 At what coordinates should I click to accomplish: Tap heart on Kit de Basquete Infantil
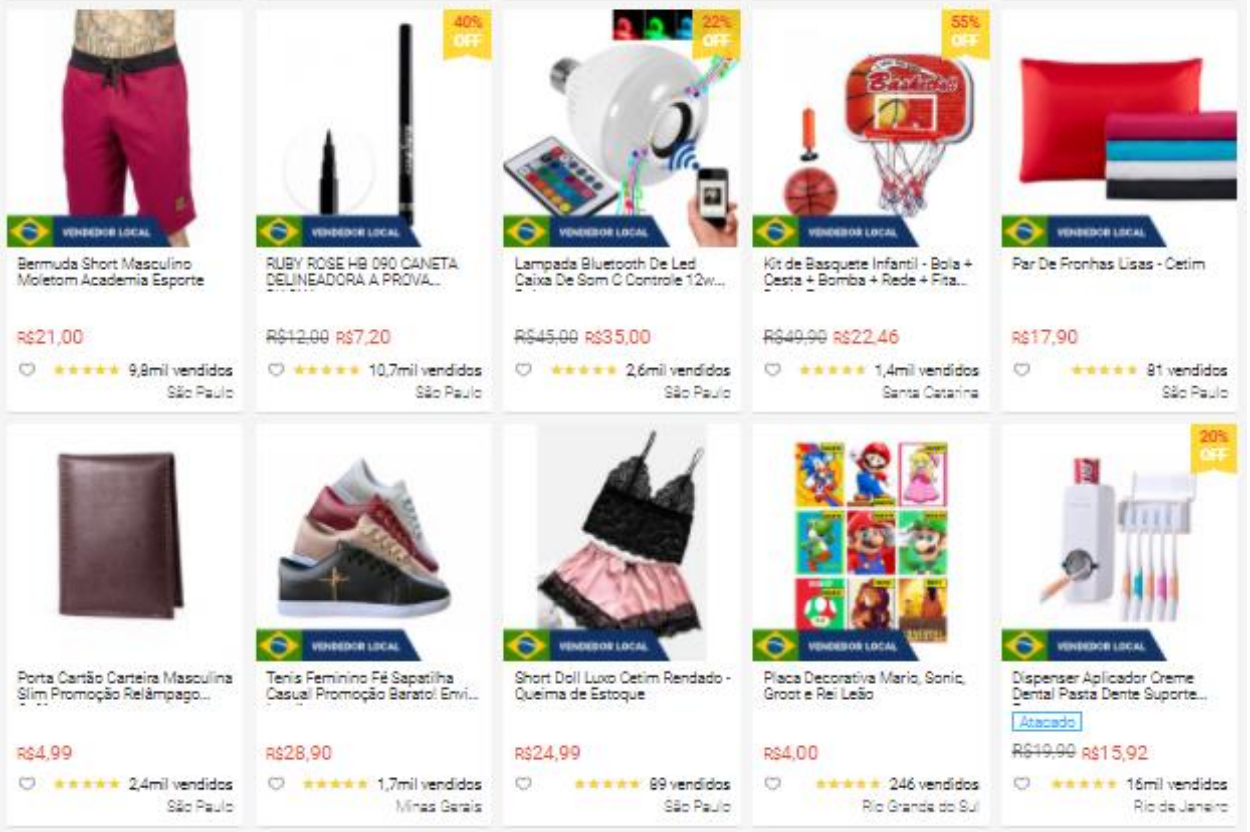(x=772, y=370)
